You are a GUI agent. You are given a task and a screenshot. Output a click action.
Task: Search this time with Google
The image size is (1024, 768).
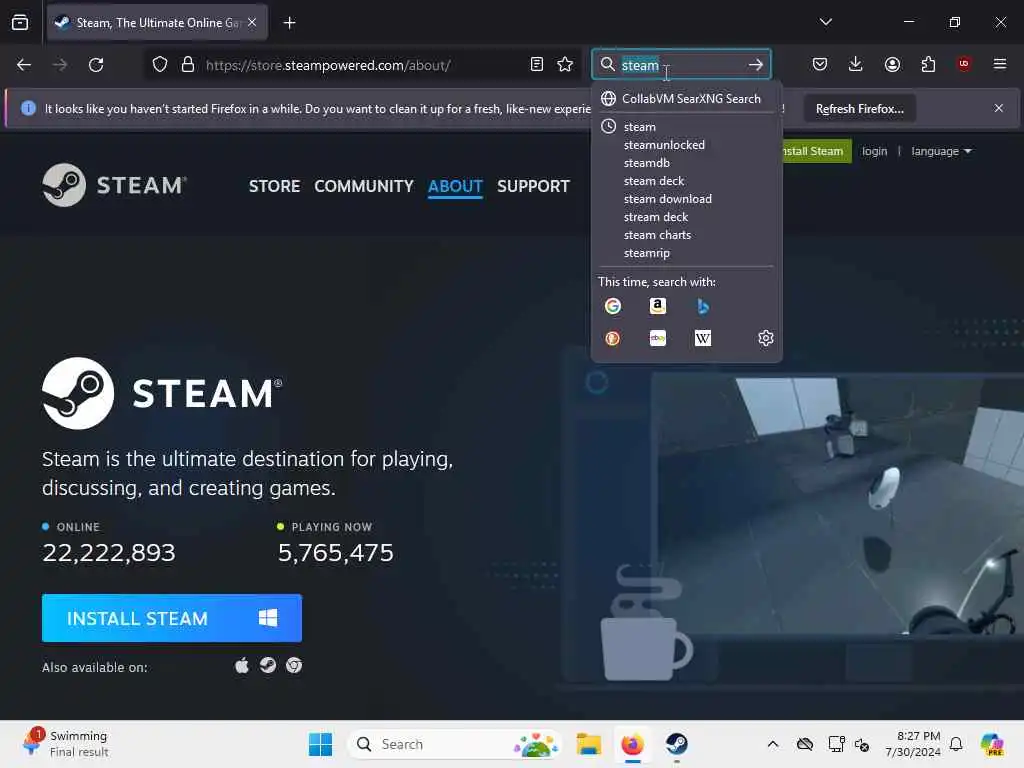tap(613, 306)
